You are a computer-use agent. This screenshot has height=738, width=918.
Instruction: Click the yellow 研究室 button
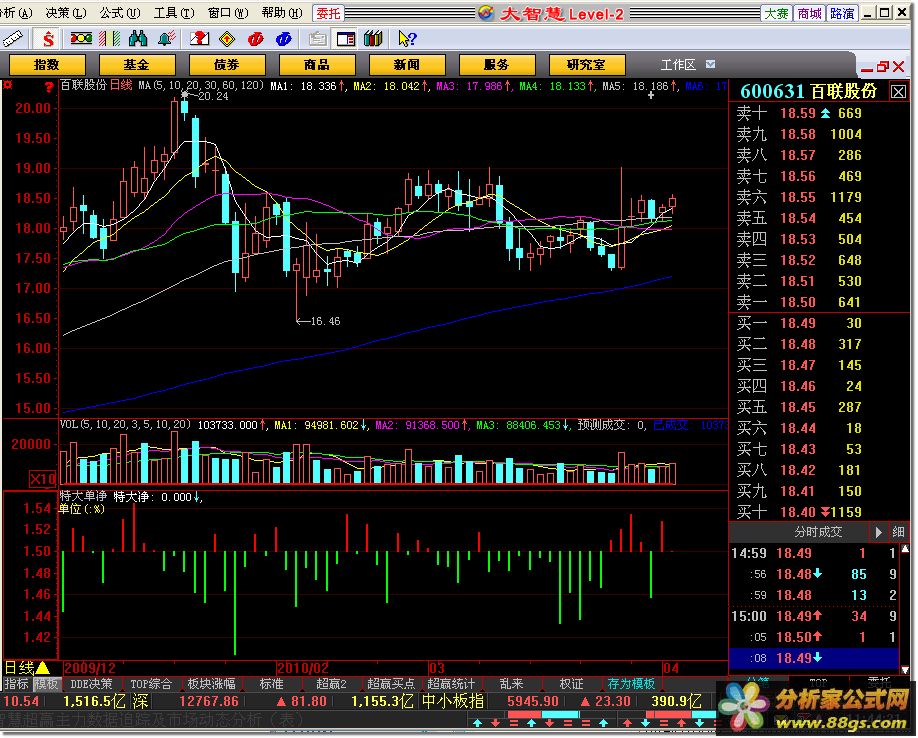[x=587, y=64]
